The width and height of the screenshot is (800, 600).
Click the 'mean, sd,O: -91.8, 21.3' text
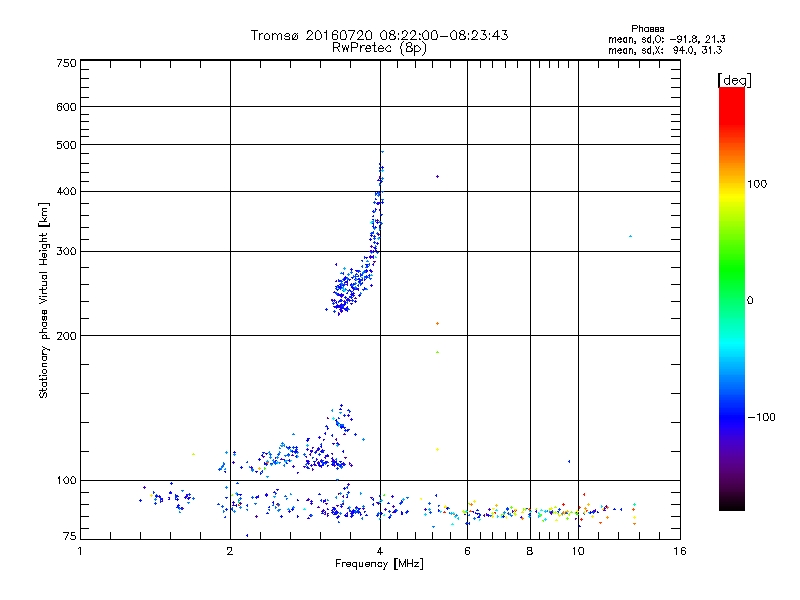click(x=667, y=39)
